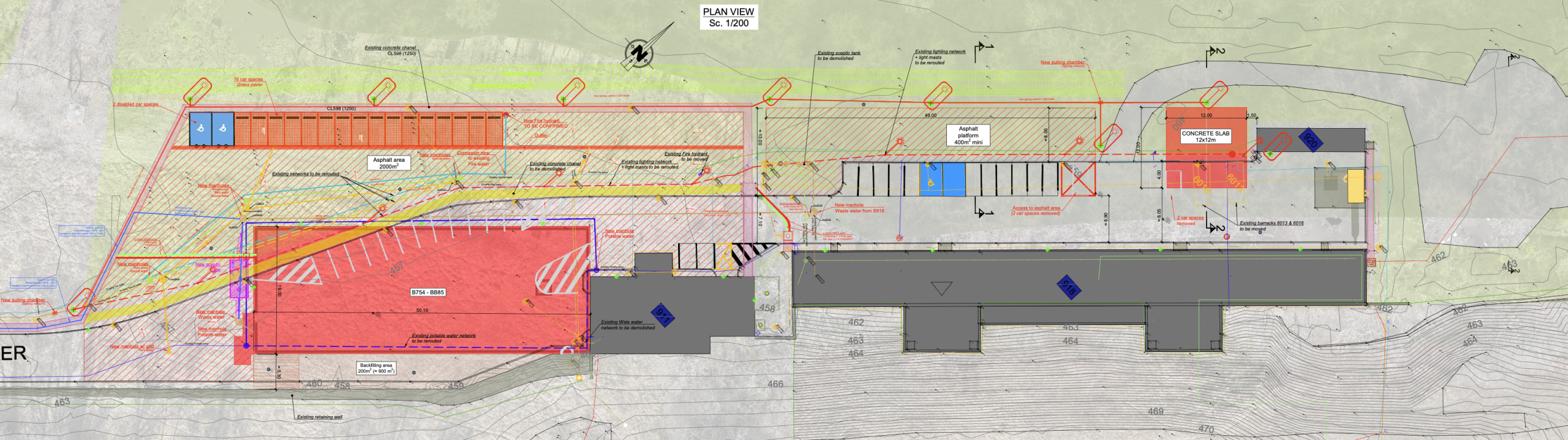Viewport: 1568px width, 440px height.
Task: Select 'Existing Wate water network to be demolished' note
Action: pyautogui.click(x=628, y=325)
